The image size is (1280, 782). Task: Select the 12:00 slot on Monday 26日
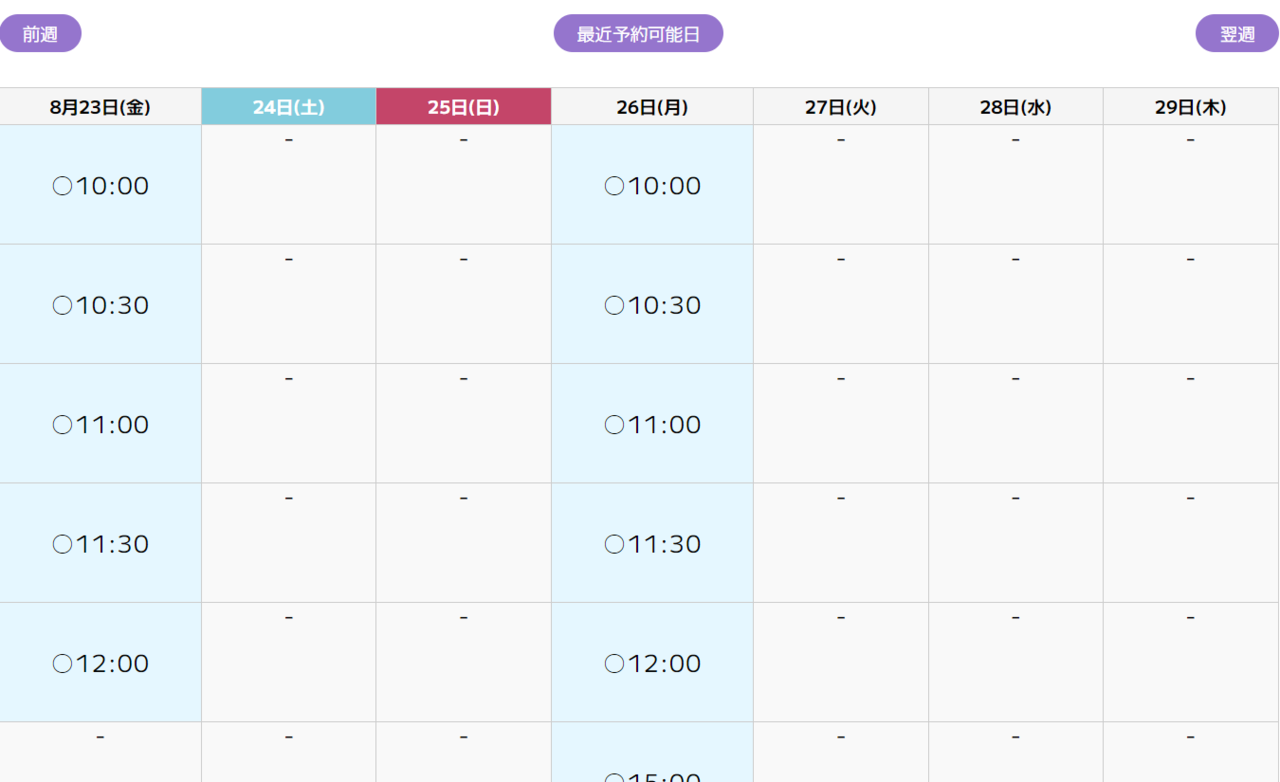(x=652, y=664)
